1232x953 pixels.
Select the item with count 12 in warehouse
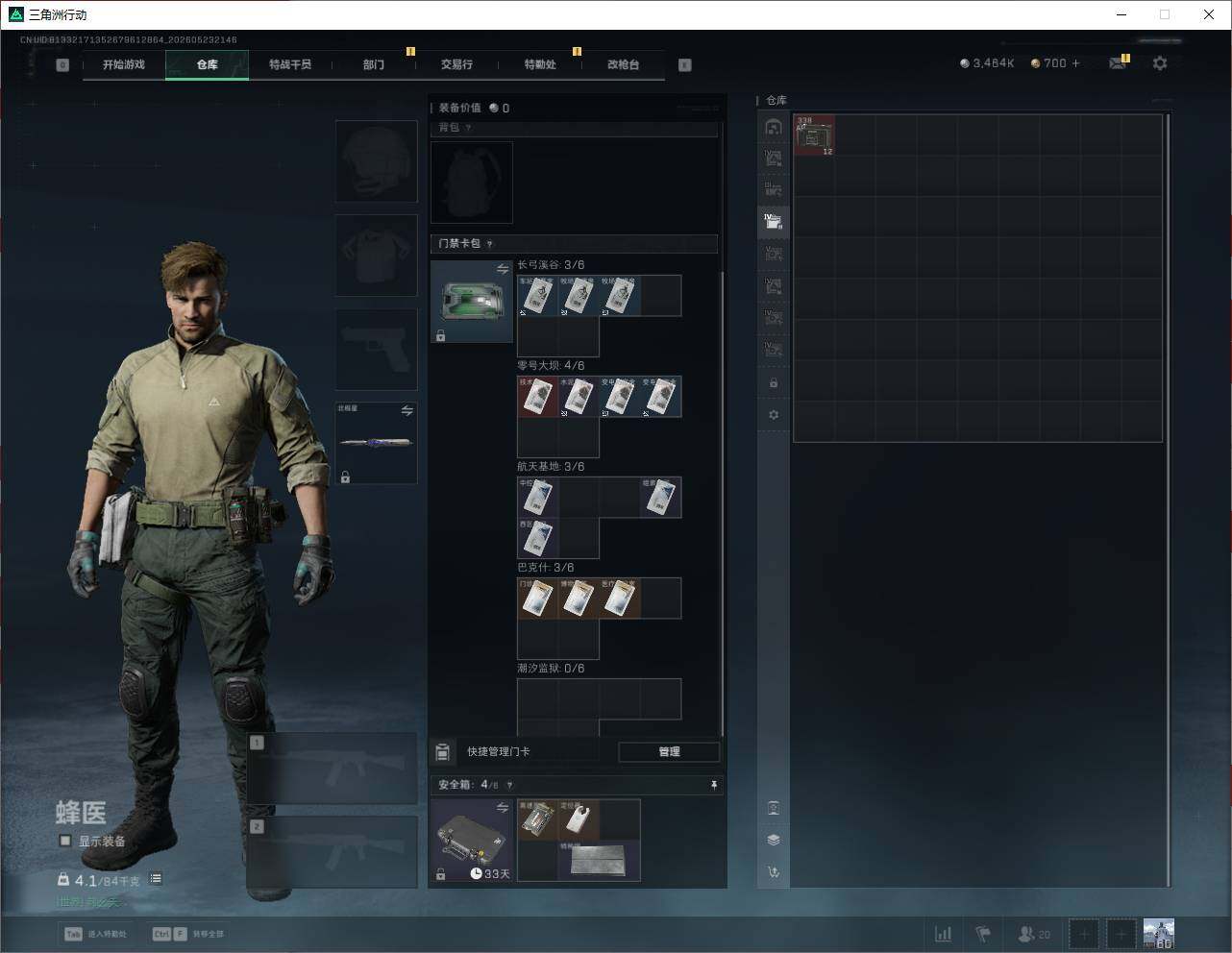pyautogui.click(x=814, y=135)
